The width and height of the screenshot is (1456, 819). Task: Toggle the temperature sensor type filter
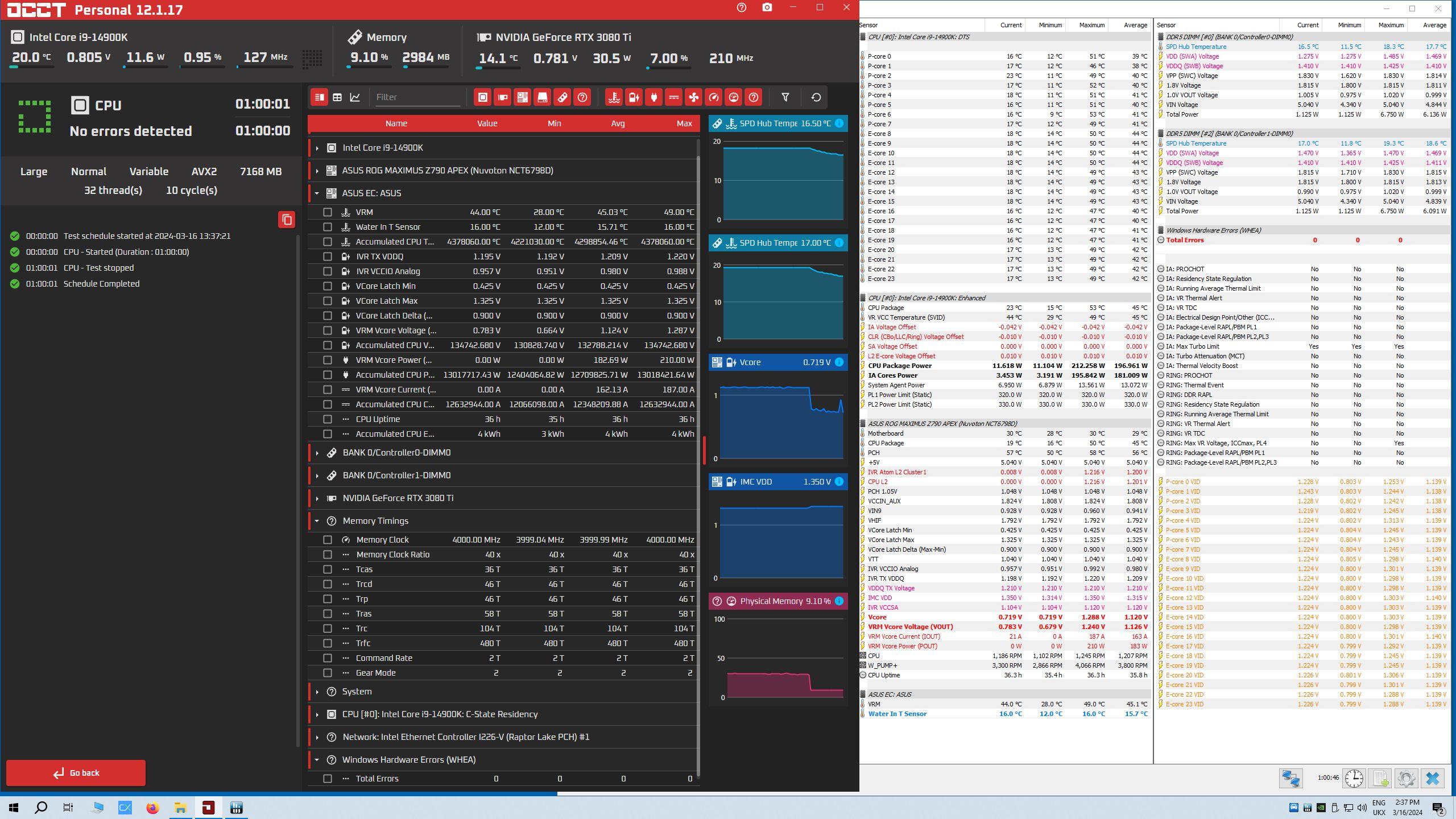[614, 97]
